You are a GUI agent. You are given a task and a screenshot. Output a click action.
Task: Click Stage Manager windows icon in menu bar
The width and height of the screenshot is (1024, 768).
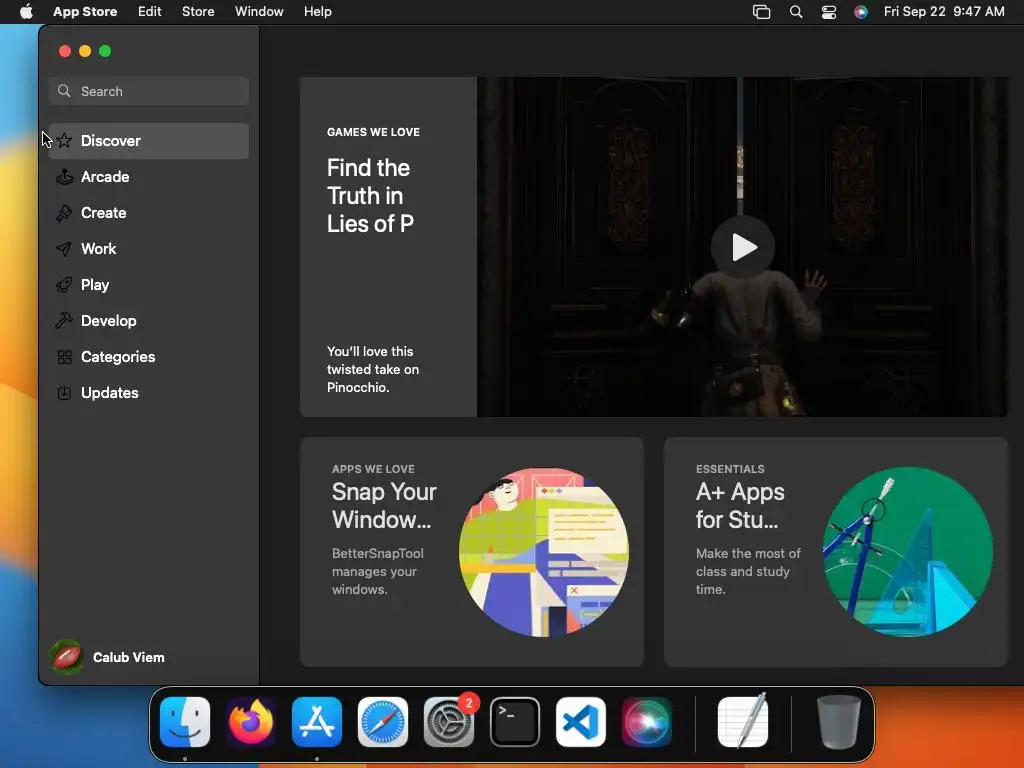coord(761,12)
